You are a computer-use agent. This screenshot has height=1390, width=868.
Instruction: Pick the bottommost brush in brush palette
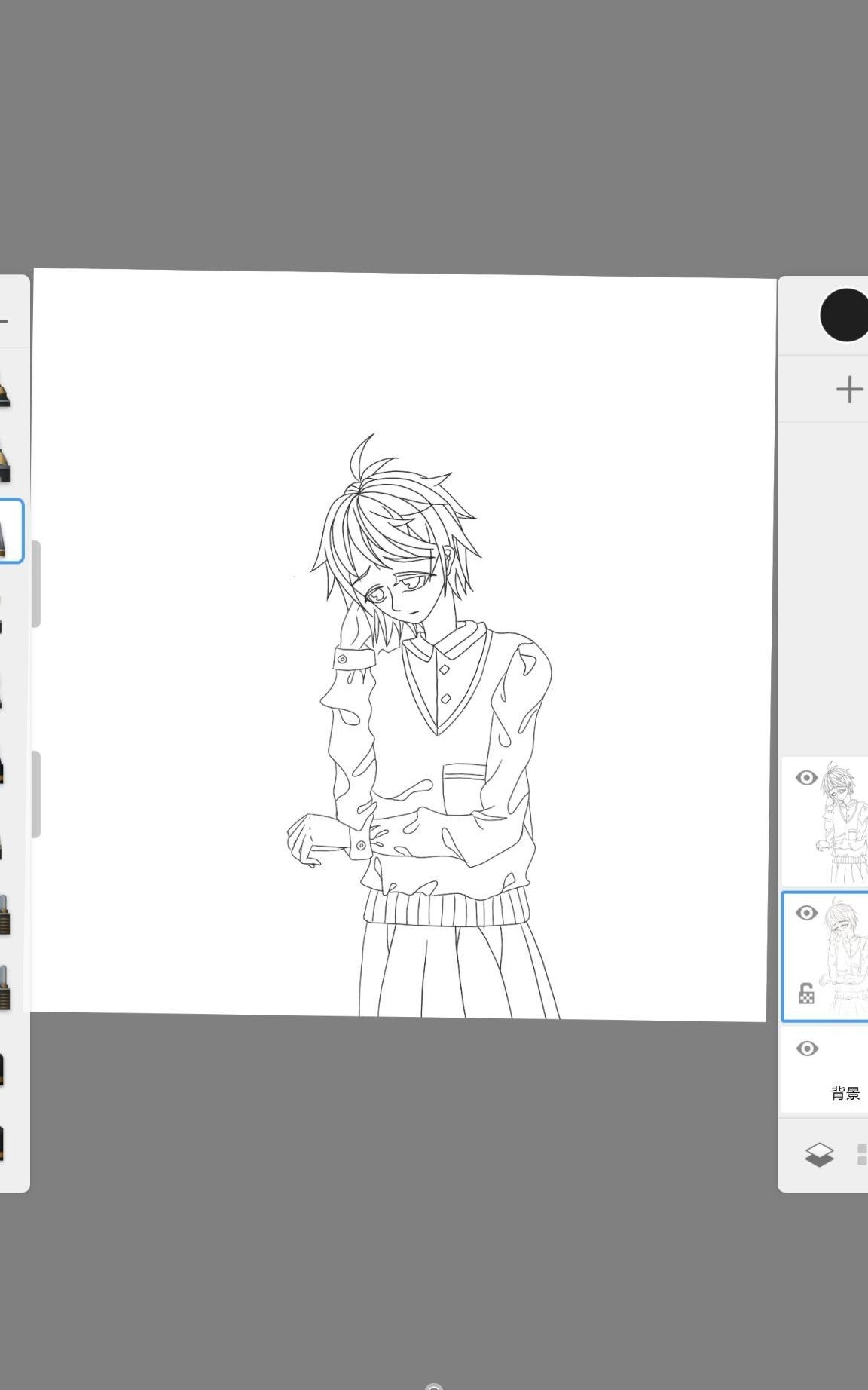coord(2,1143)
